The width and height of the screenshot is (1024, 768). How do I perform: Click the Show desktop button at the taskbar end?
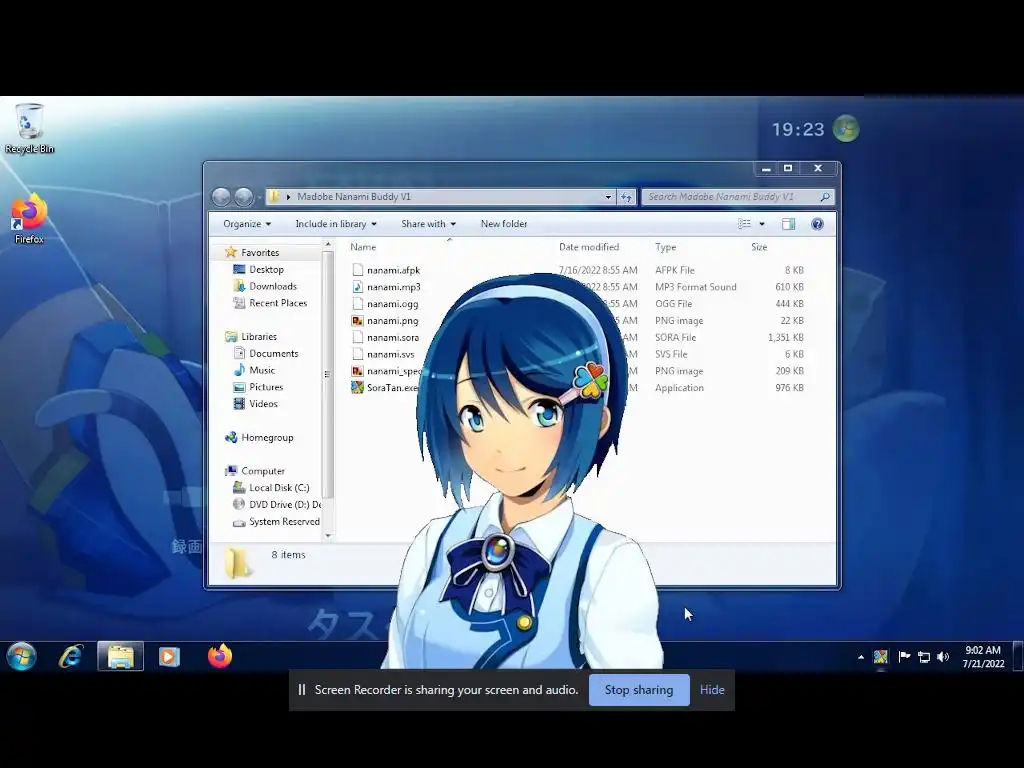coord(1017,656)
